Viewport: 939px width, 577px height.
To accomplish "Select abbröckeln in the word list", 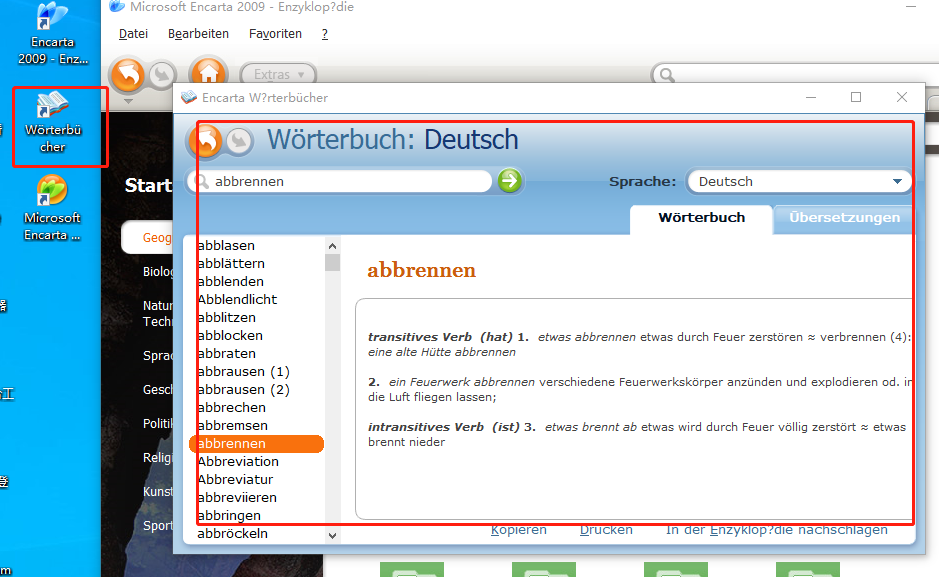I will coord(232,533).
